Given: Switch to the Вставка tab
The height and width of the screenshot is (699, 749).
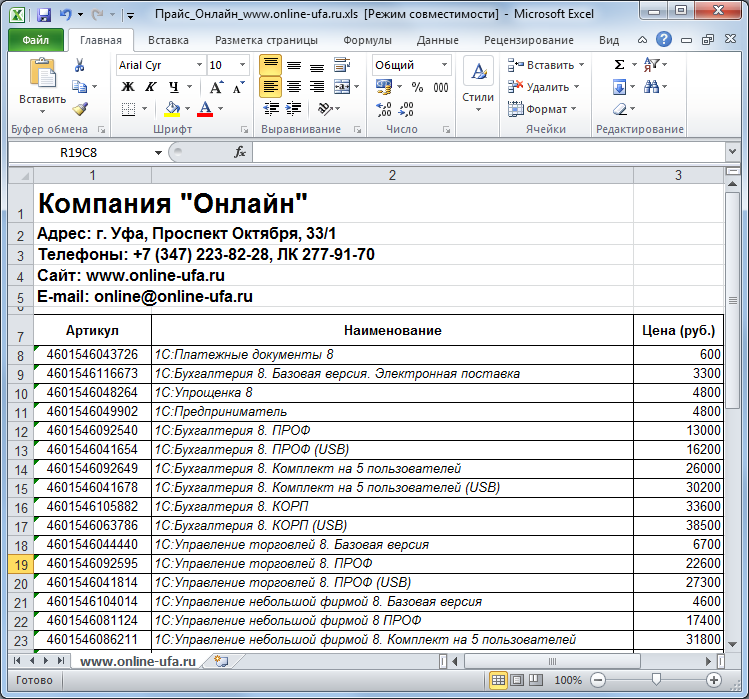Looking at the screenshot, I should click(168, 40).
